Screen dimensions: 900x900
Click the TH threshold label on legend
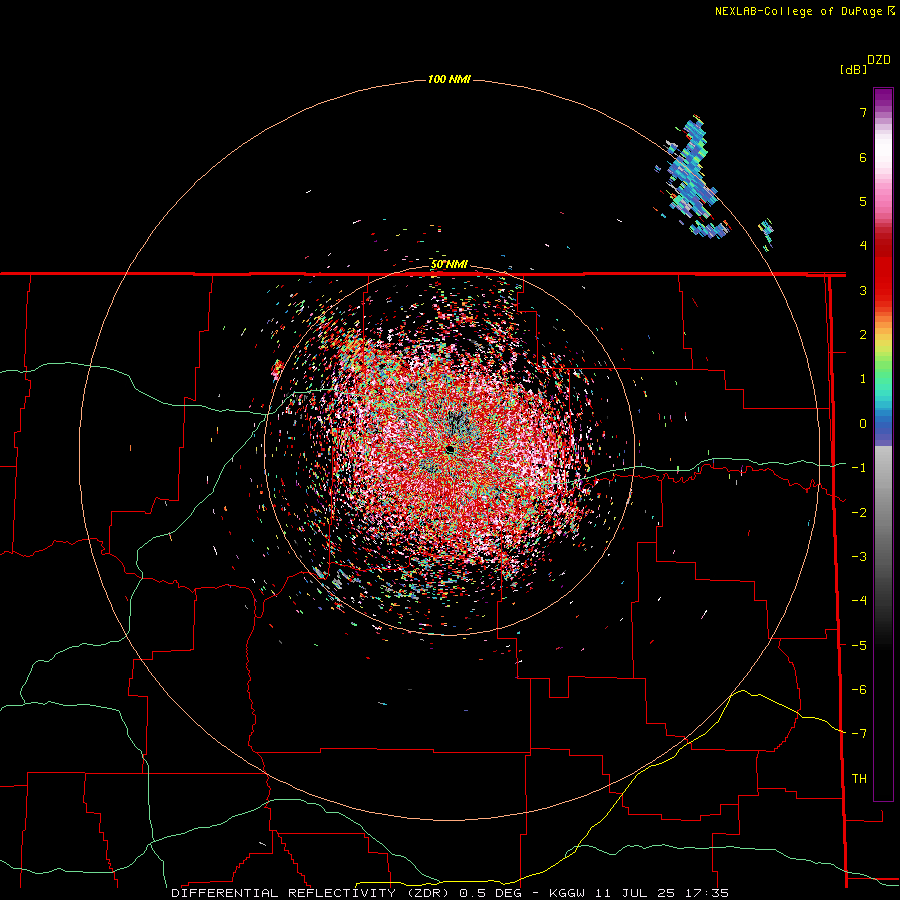pos(859,779)
